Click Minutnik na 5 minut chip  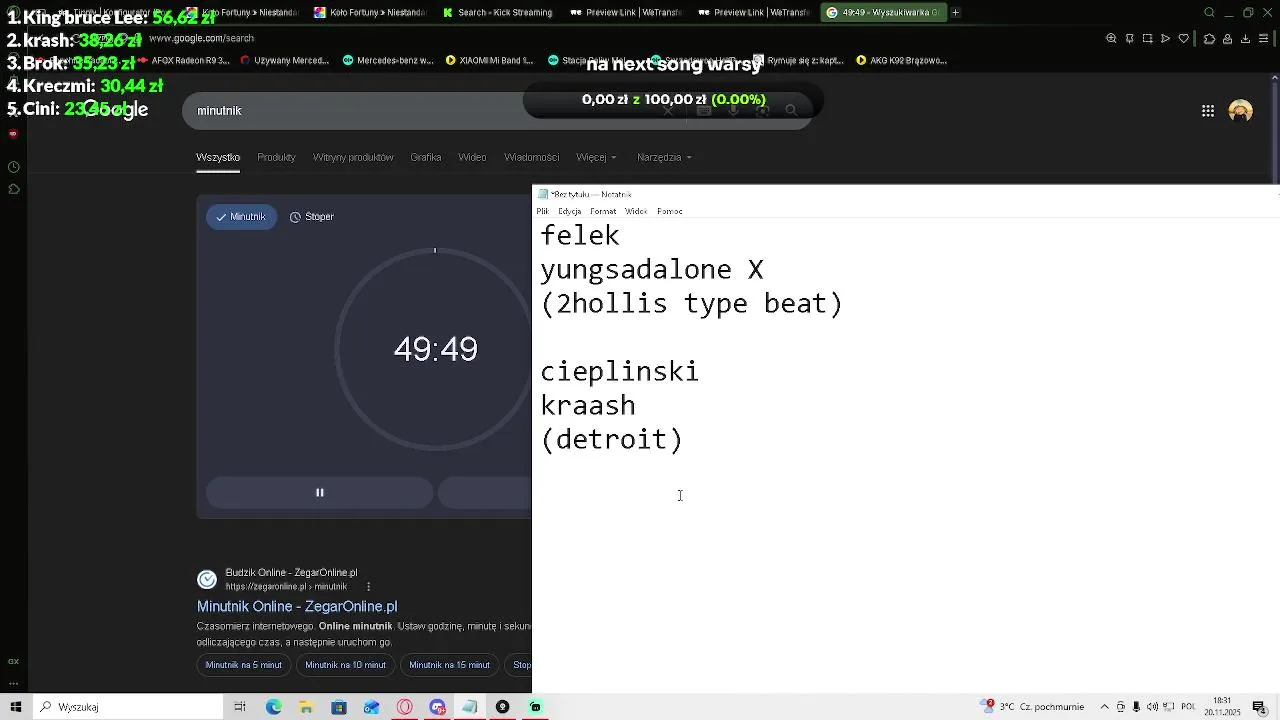[244, 665]
